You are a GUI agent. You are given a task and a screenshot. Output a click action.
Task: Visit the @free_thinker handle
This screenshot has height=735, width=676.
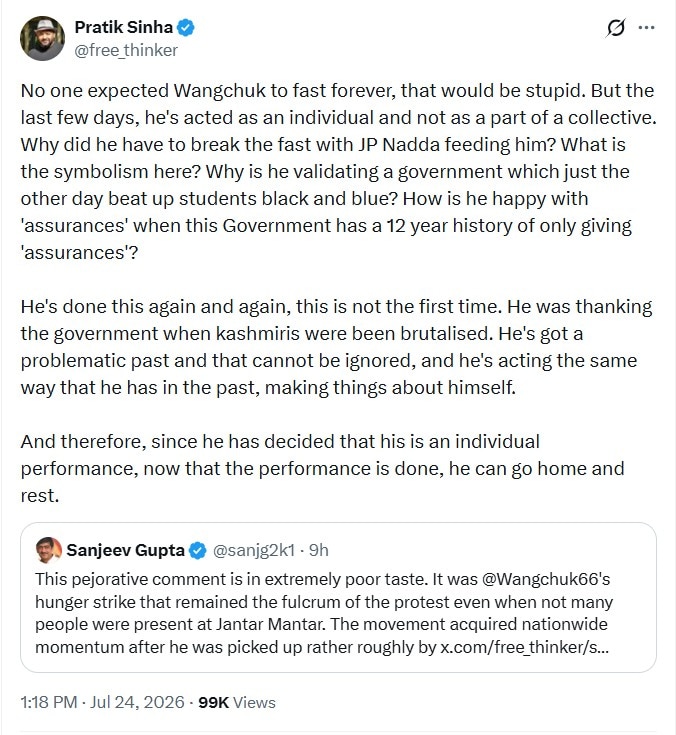[x=126, y=50]
